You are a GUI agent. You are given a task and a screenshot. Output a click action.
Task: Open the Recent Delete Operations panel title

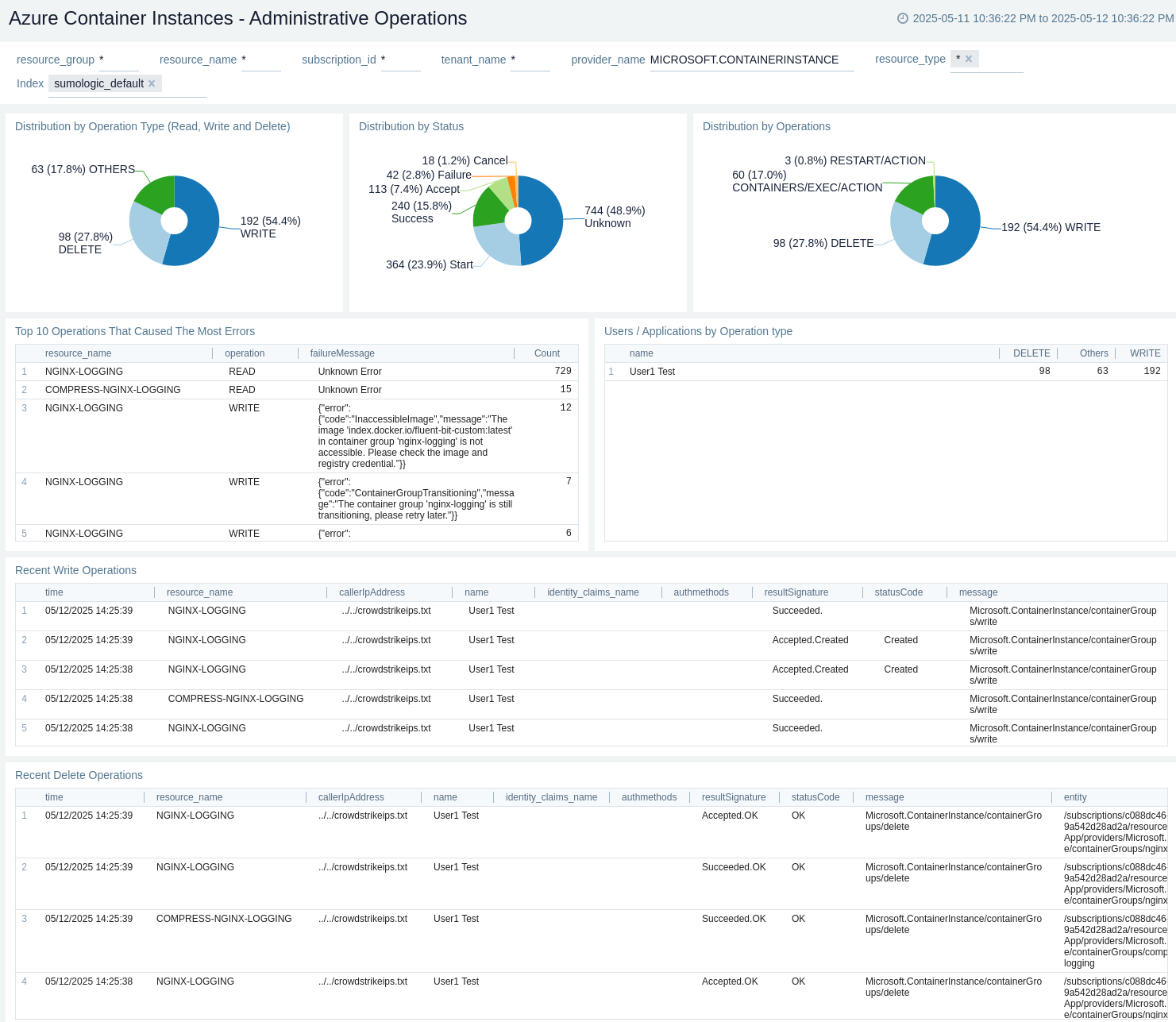(79, 775)
